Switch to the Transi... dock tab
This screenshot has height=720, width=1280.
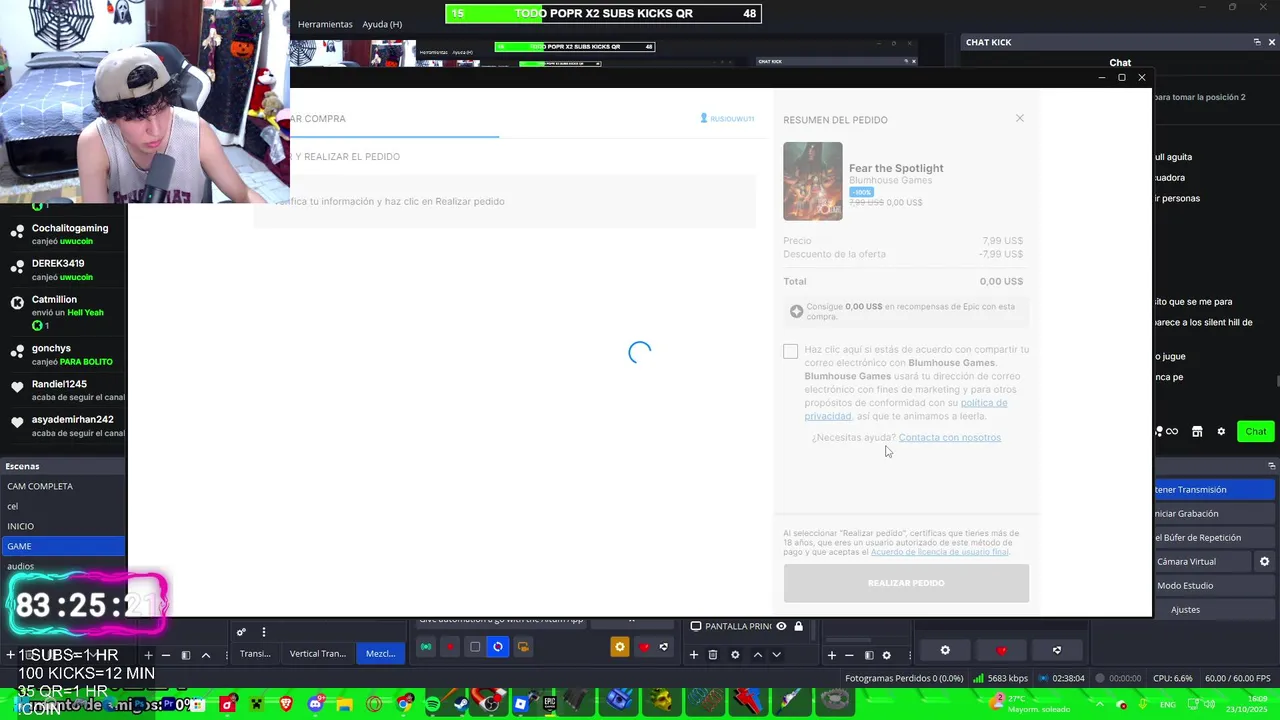coord(255,653)
